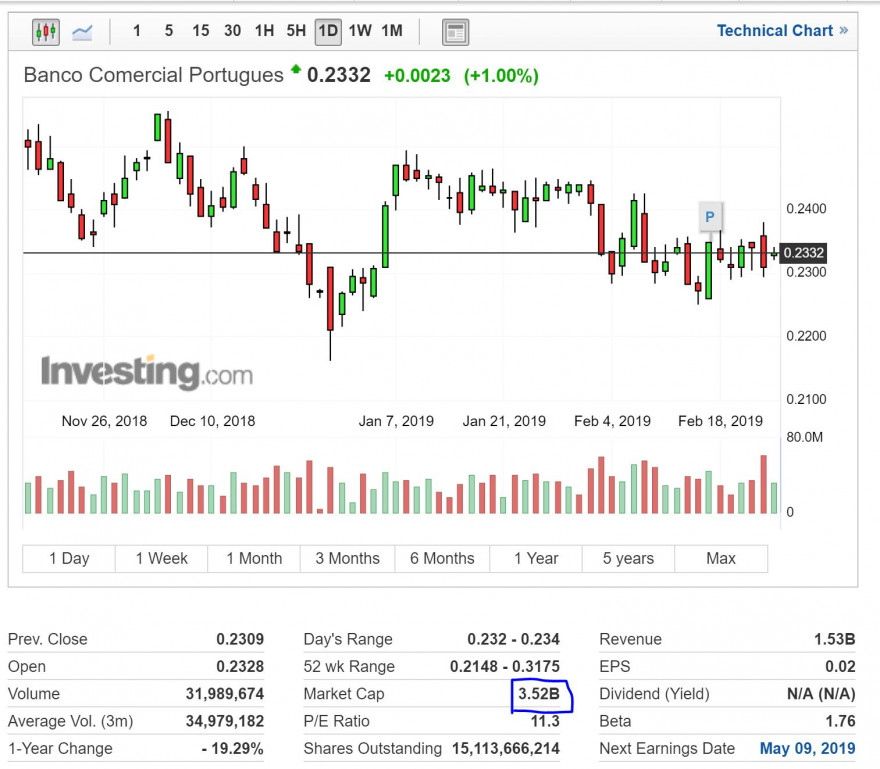Click the 0.2400 price axis label

point(806,209)
